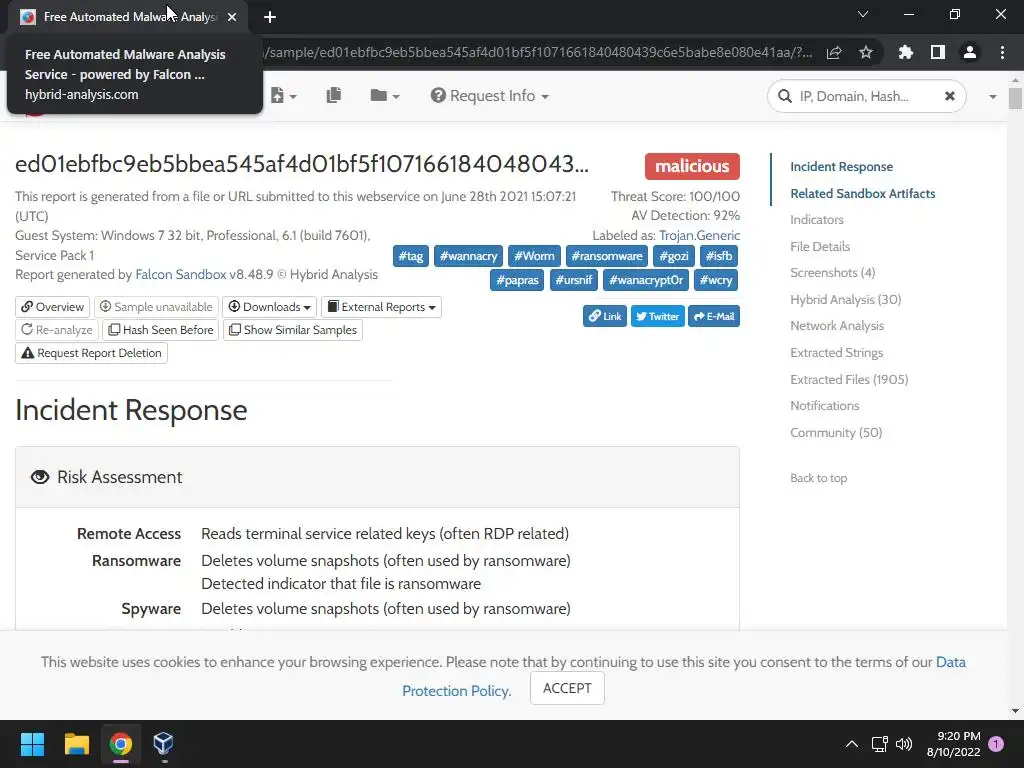Share the report via E-Mail

pos(714,316)
